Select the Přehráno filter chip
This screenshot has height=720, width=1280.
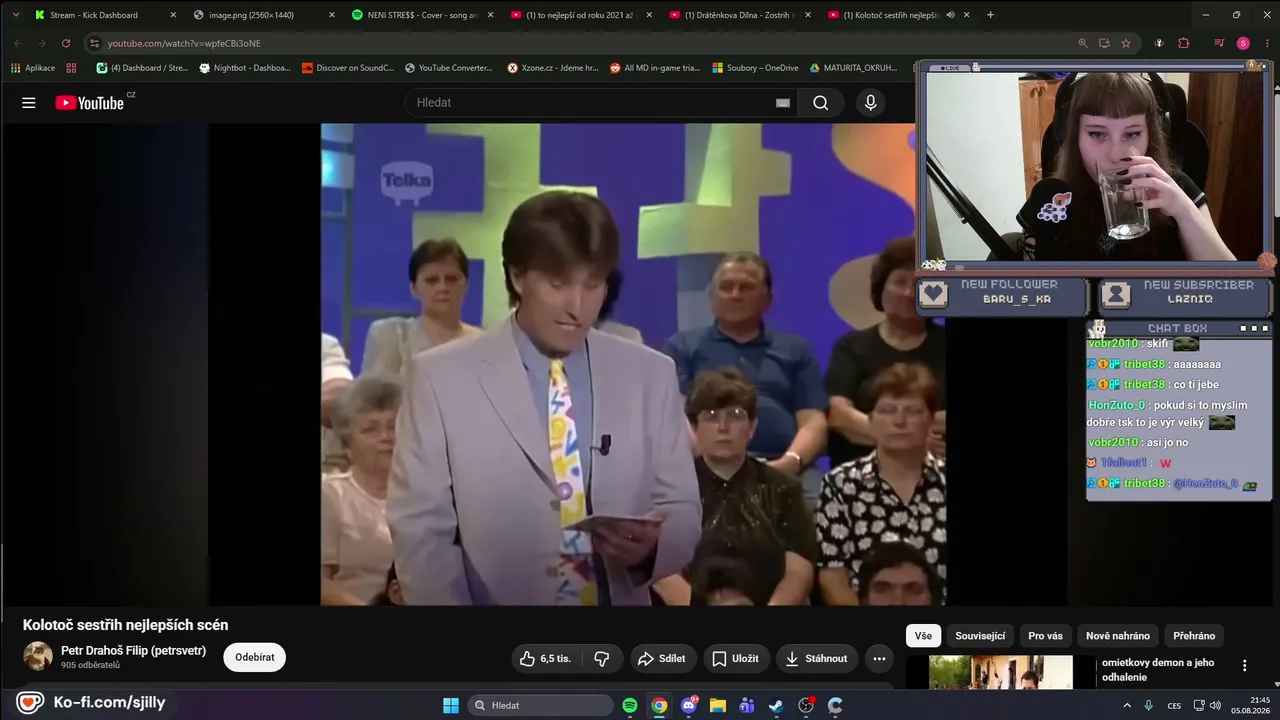coord(1194,636)
